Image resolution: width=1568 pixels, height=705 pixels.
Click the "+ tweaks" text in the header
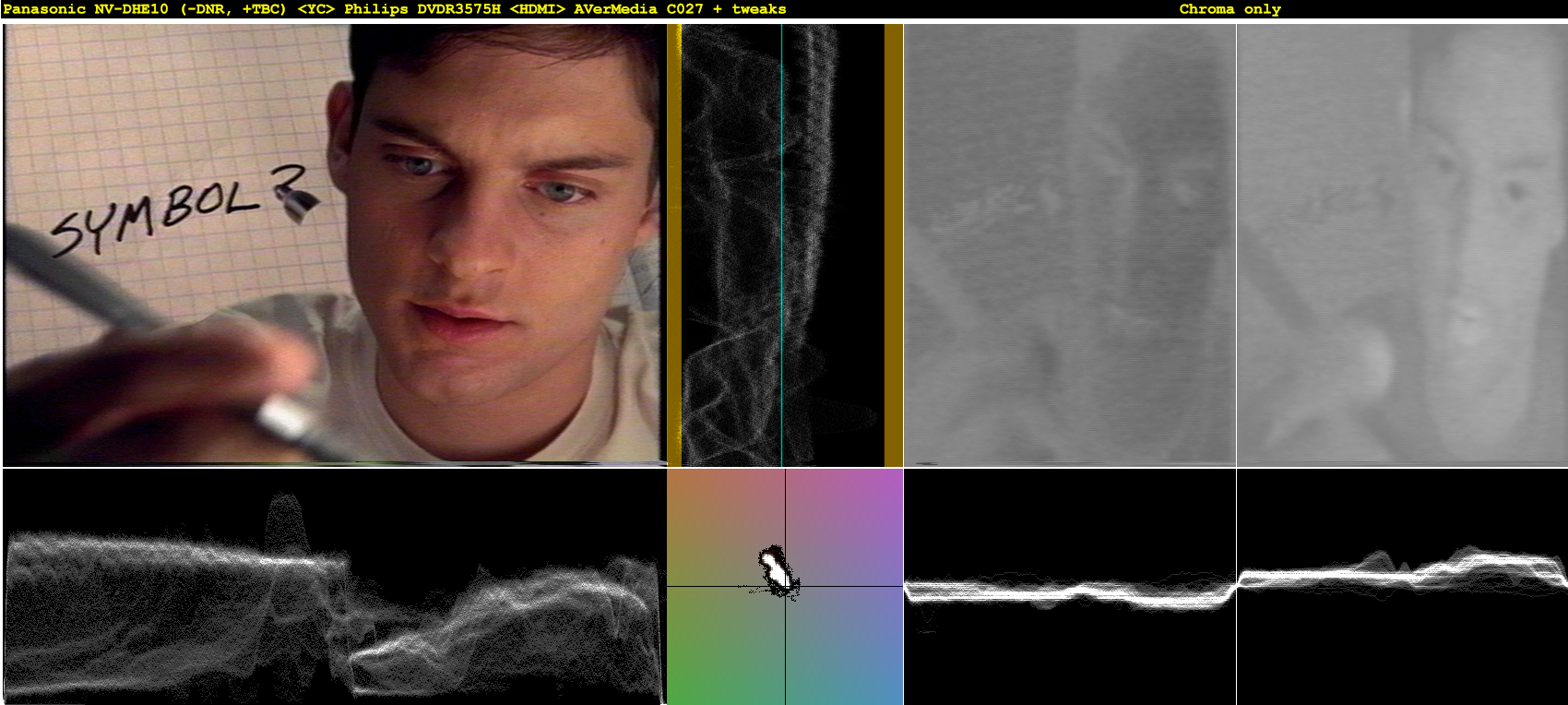[750, 9]
